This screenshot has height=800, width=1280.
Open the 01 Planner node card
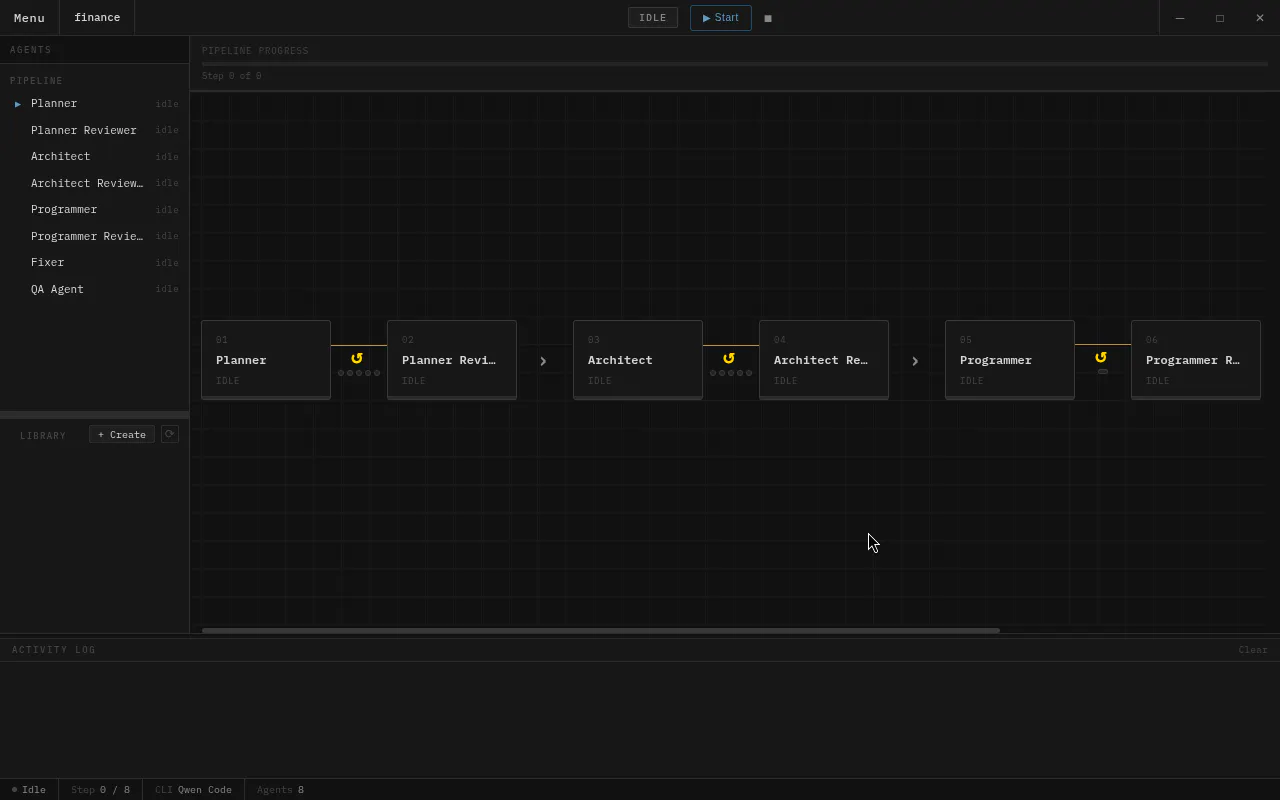click(x=266, y=360)
